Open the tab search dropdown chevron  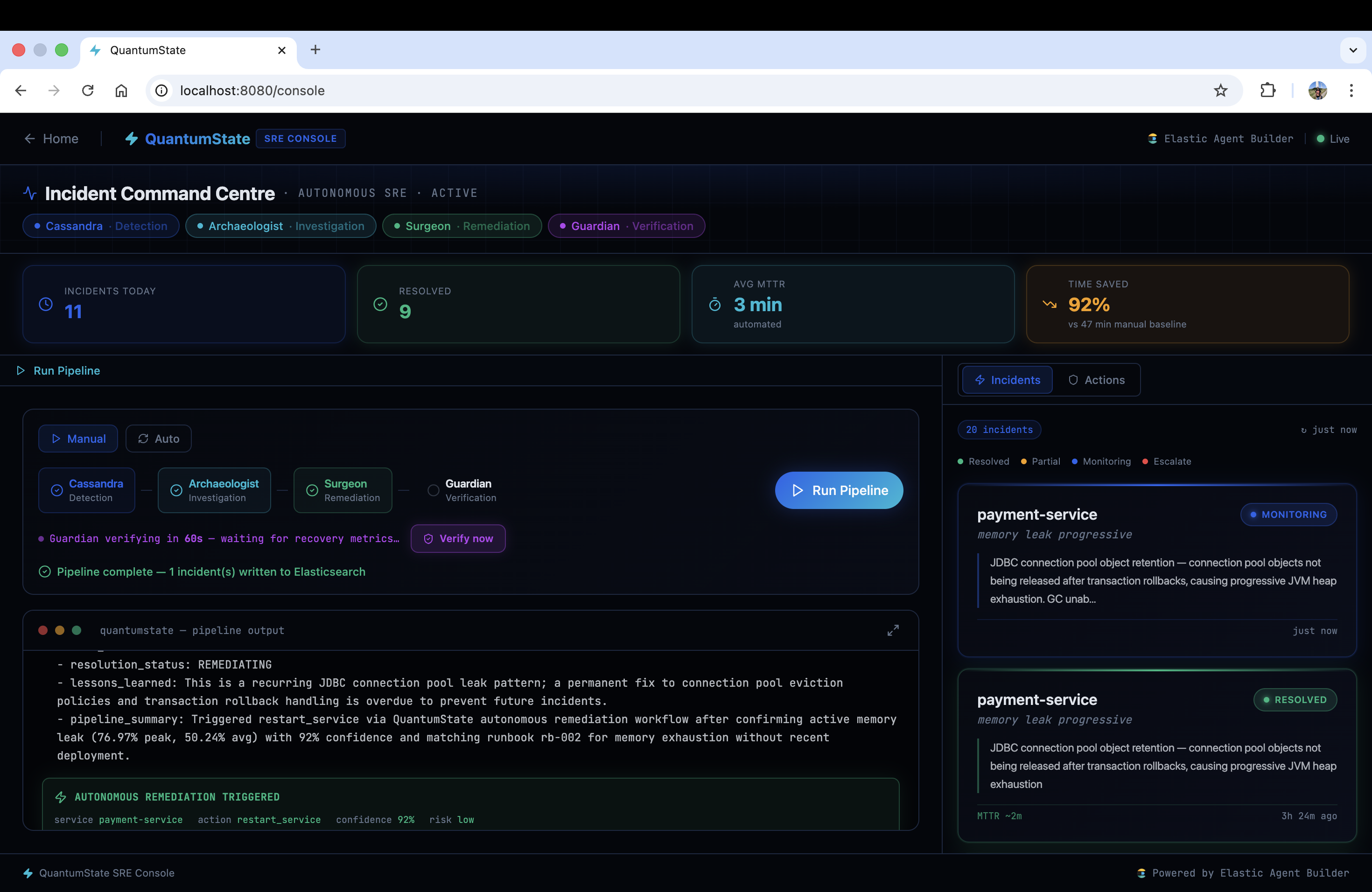point(1353,50)
